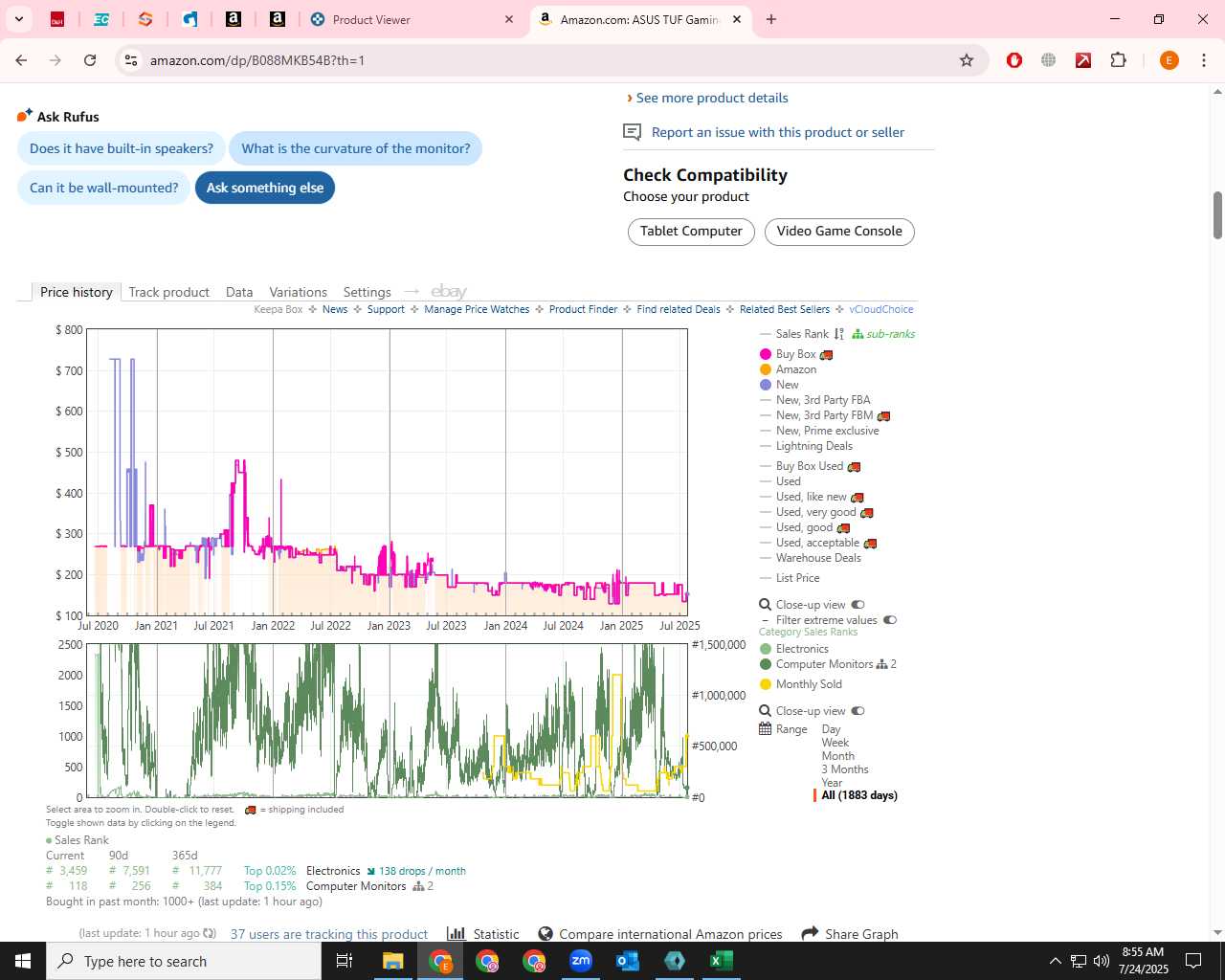Click the Rufus sparkle icon
1225x980 pixels.
tap(25, 116)
